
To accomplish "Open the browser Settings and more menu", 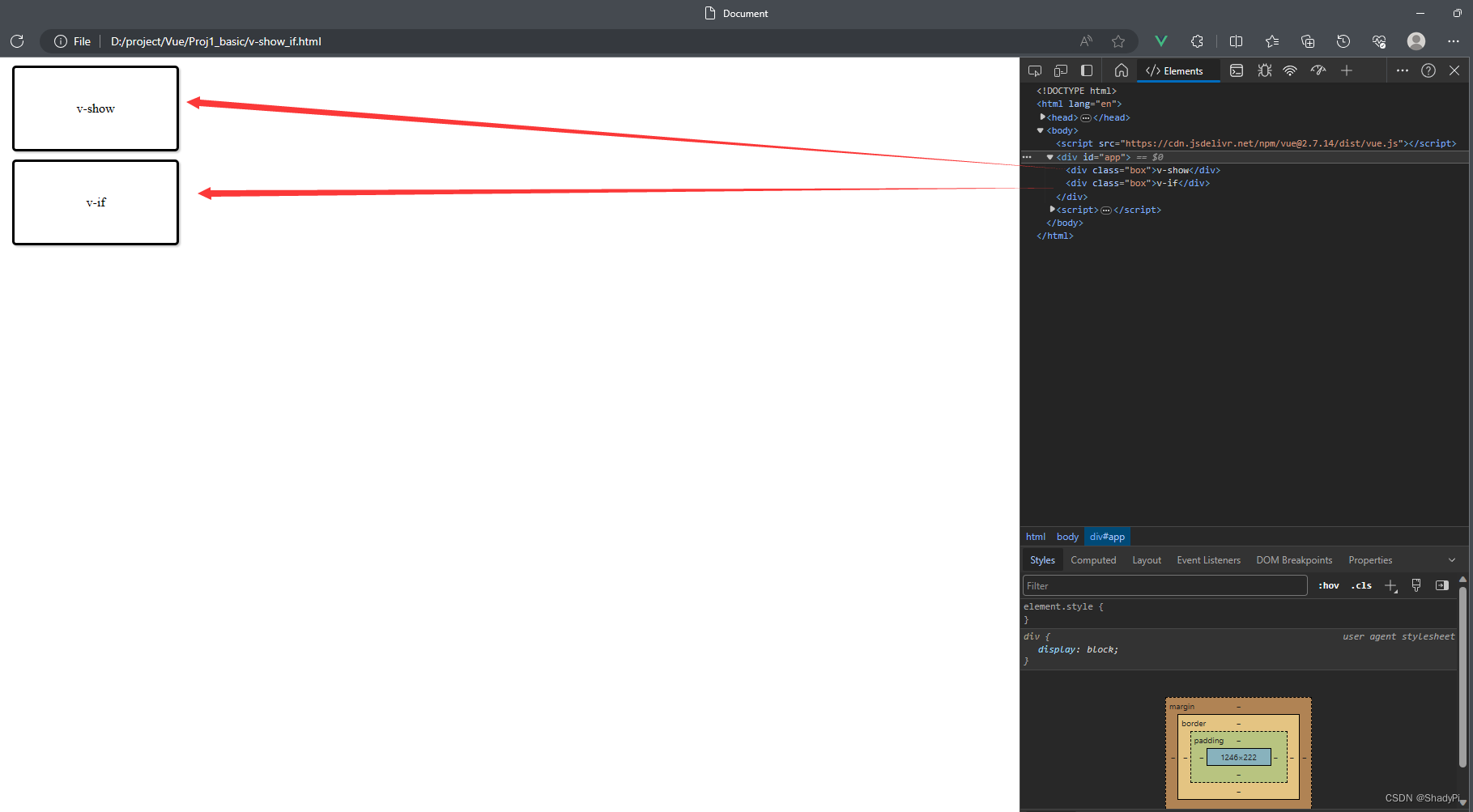I will click(x=1454, y=41).
